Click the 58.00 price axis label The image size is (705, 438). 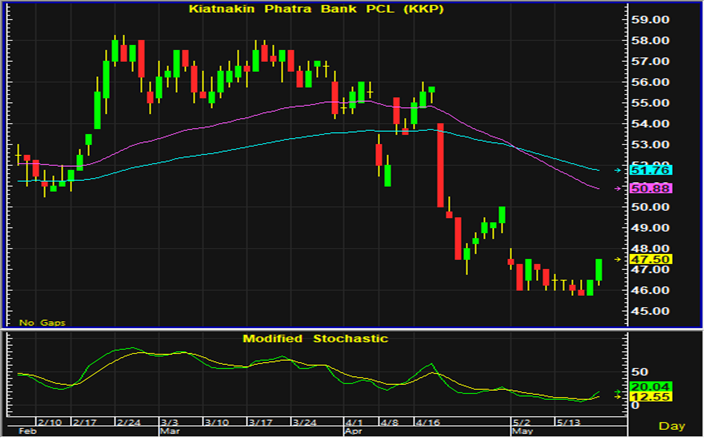(x=650, y=40)
